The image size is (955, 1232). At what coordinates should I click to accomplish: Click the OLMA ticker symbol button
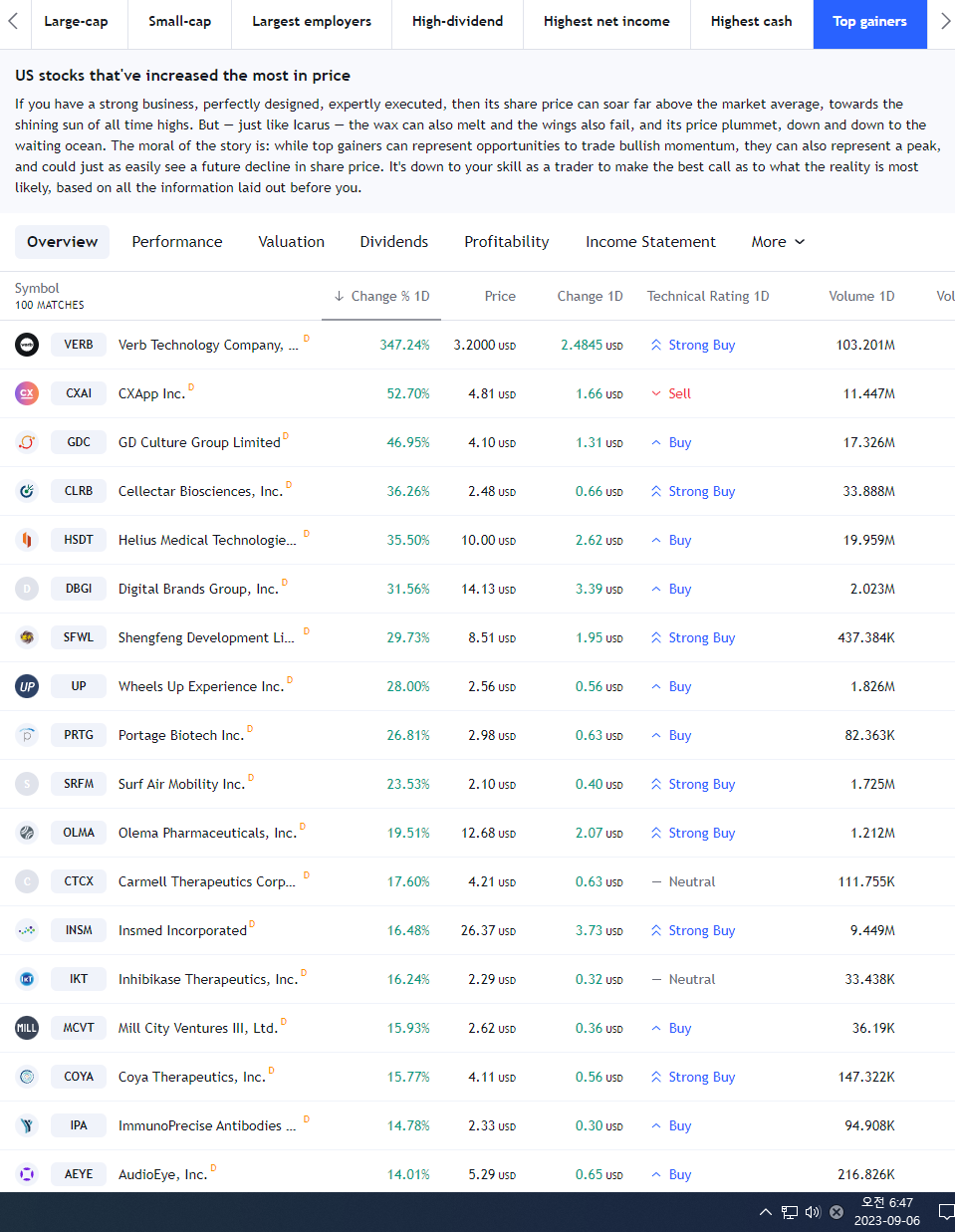79,833
